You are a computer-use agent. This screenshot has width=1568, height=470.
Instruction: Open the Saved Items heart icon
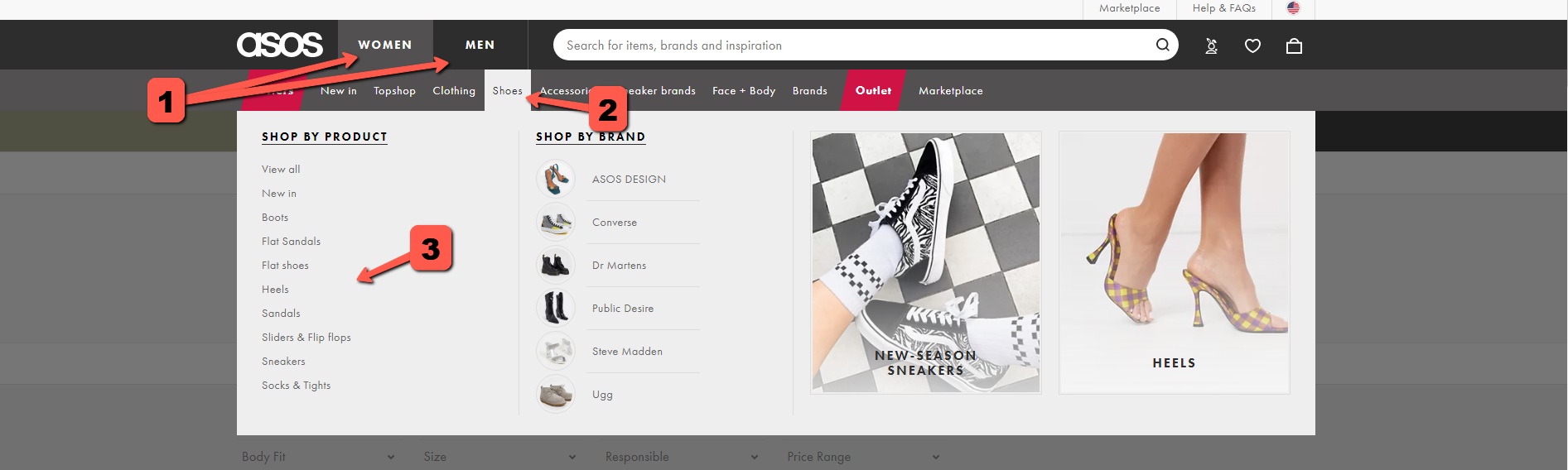click(x=1252, y=46)
